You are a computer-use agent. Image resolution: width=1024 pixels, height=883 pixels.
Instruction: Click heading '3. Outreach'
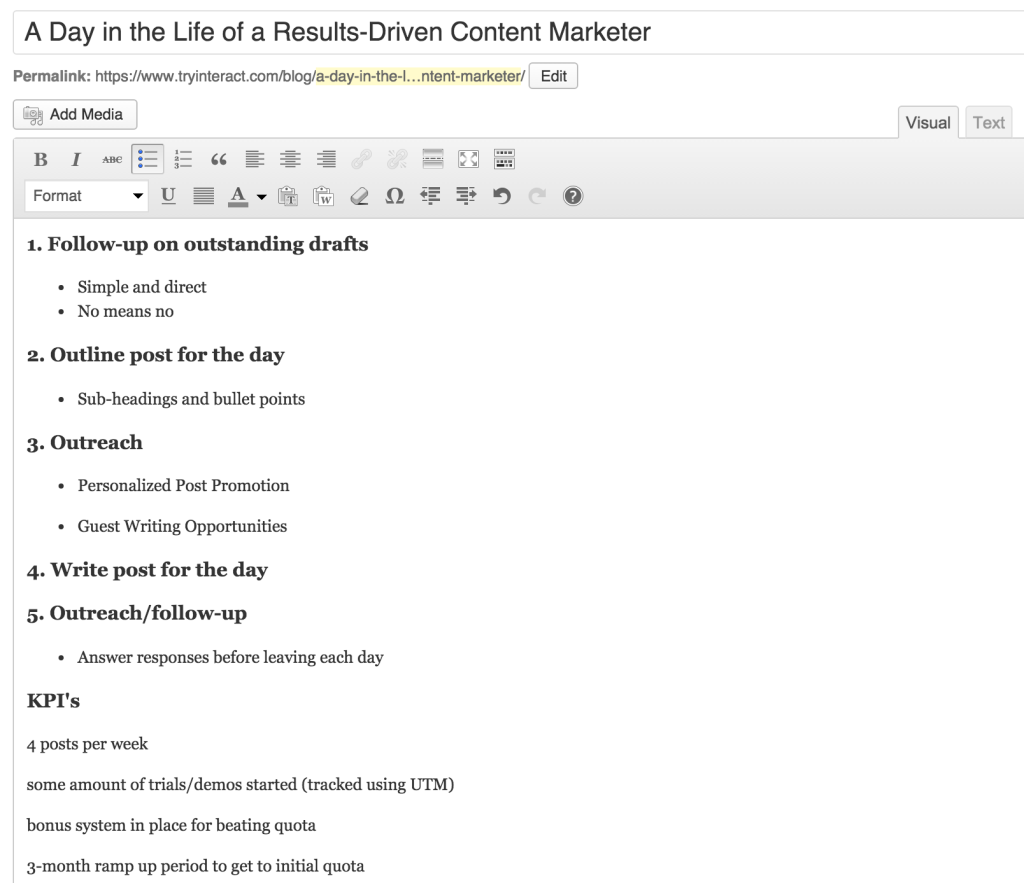(x=84, y=443)
